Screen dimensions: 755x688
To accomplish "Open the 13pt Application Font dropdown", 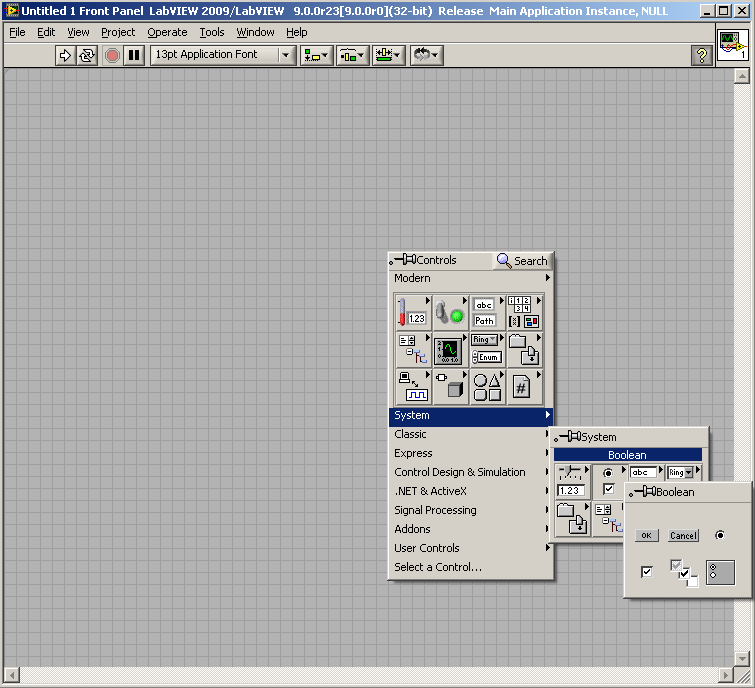I will pos(223,55).
